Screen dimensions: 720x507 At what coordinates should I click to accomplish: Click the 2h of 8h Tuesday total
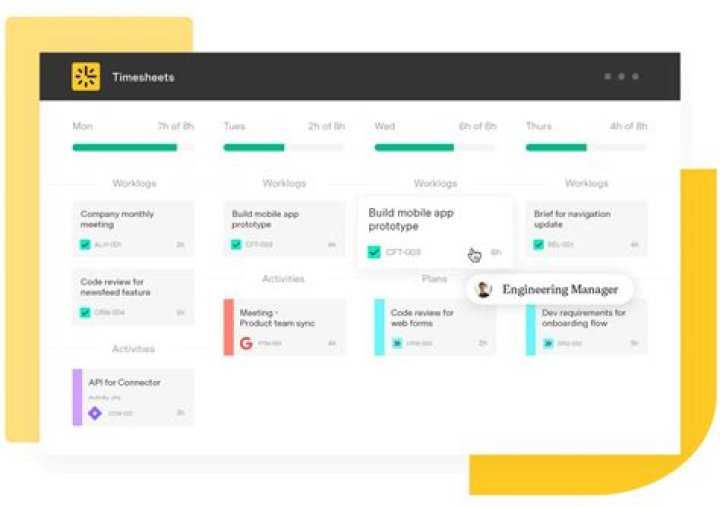tap(326, 126)
